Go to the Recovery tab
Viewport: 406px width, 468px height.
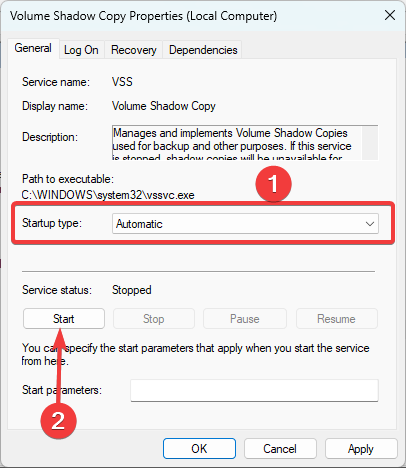[x=133, y=50]
